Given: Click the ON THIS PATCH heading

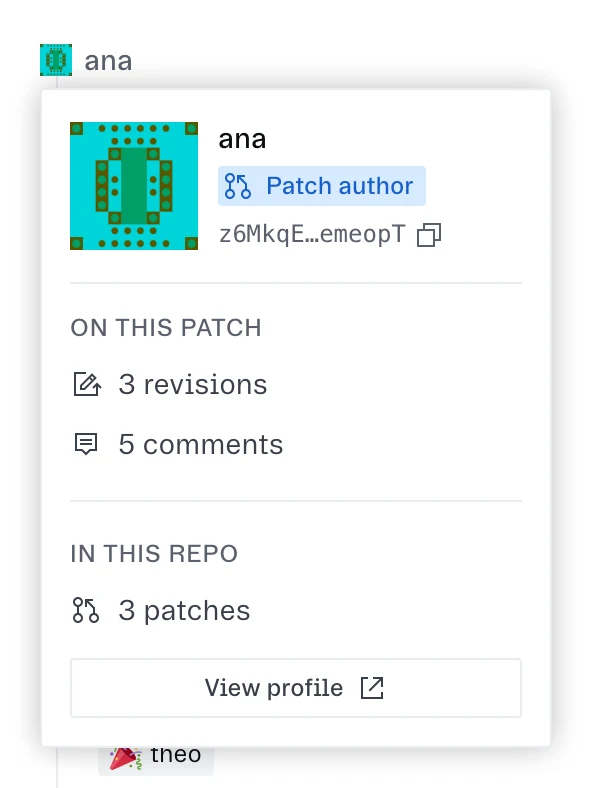Looking at the screenshot, I should click(166, 328).
